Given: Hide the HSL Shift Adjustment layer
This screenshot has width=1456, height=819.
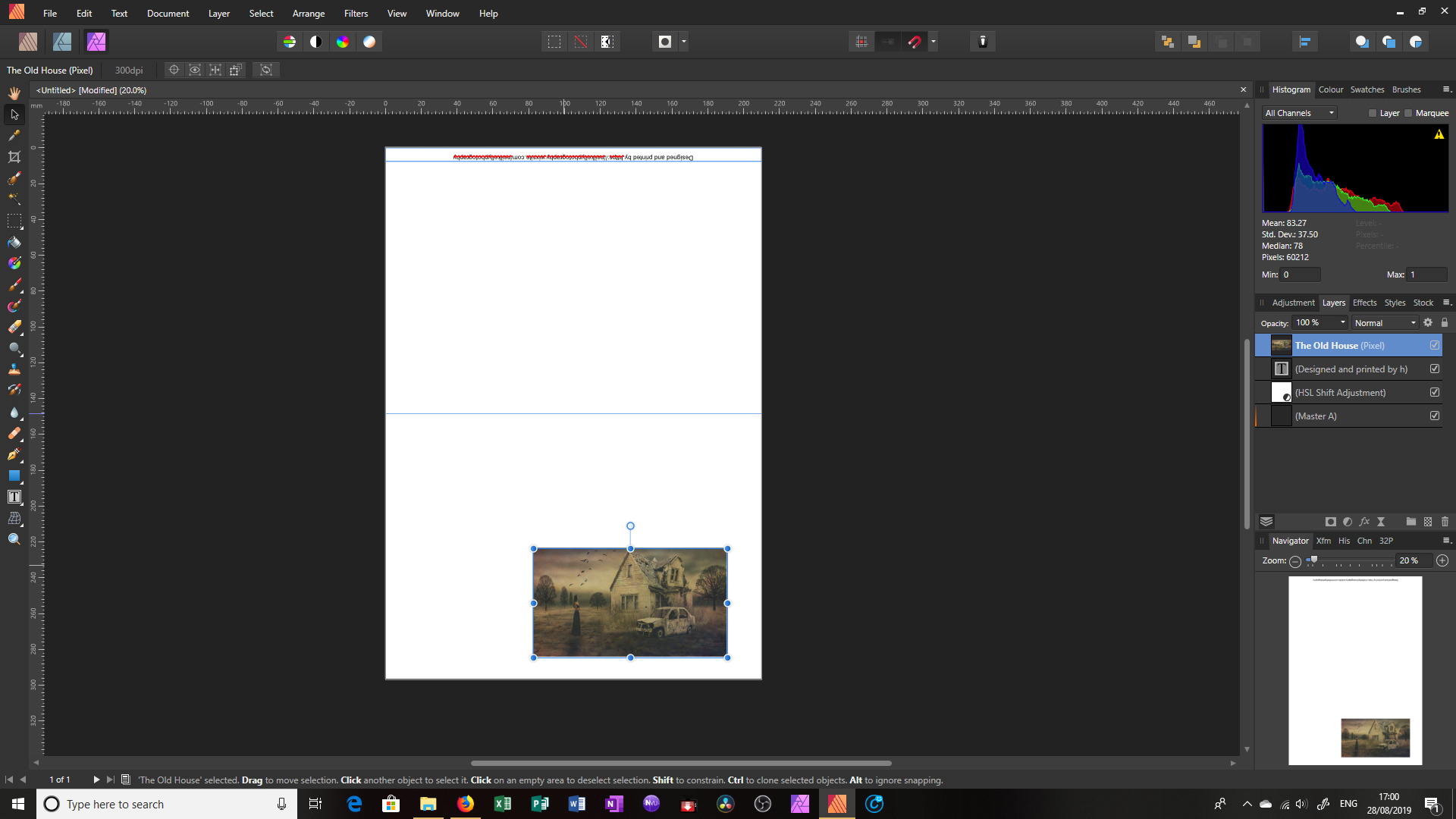Looking at the screenshot, I should click(x=1435, y=393).
